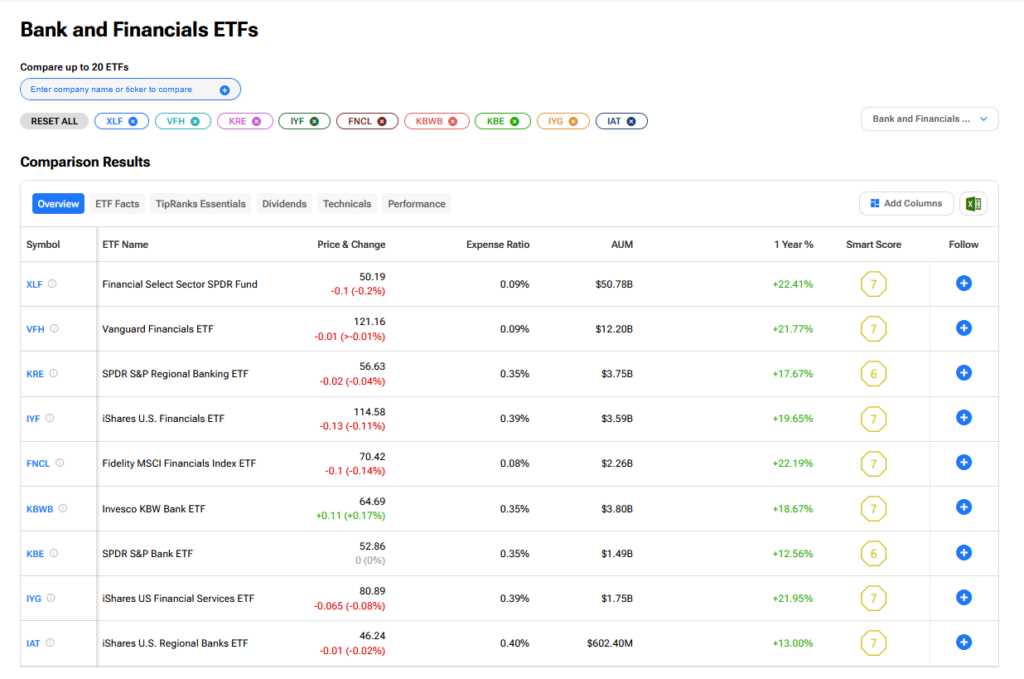
Task: View the Performance tab
Action: coord(417,204)
